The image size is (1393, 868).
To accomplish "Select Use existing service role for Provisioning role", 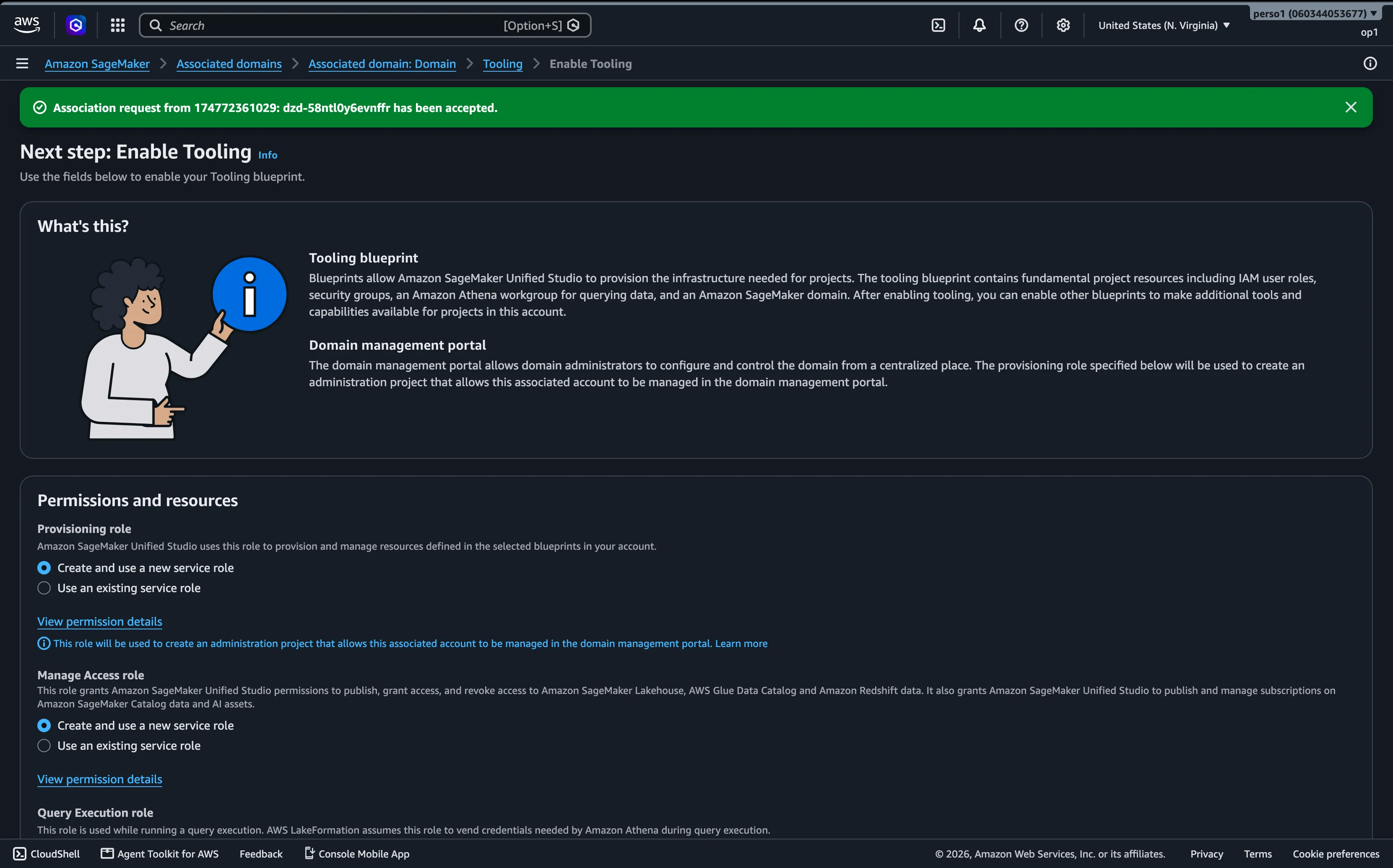I will click(44, 588).
